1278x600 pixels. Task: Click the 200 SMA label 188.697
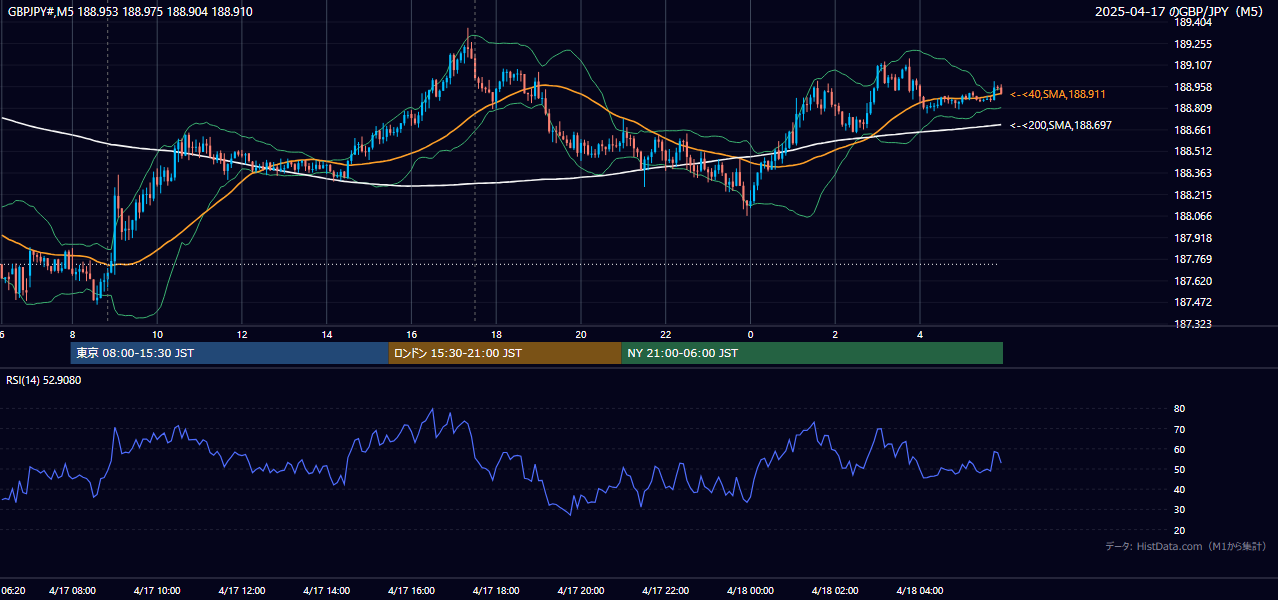(x=1061, y=126)
